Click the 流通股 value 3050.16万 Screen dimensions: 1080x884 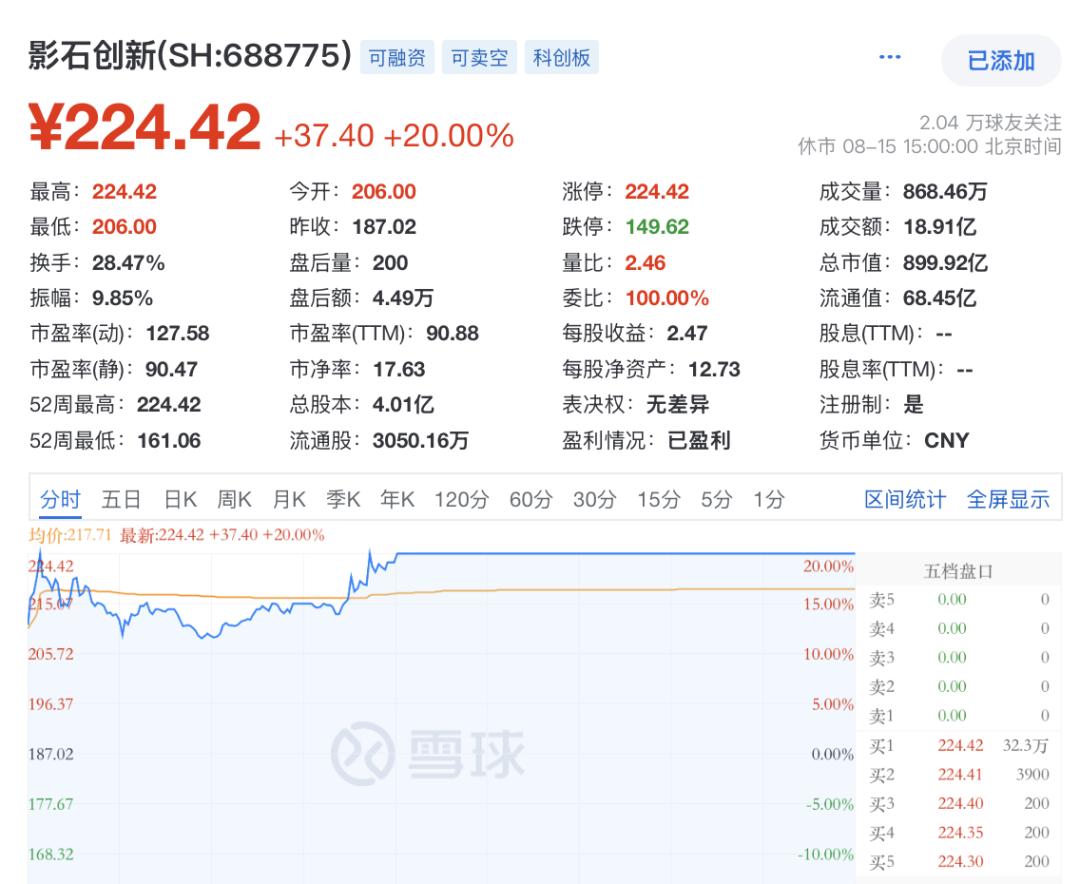[x=420, y=440]
